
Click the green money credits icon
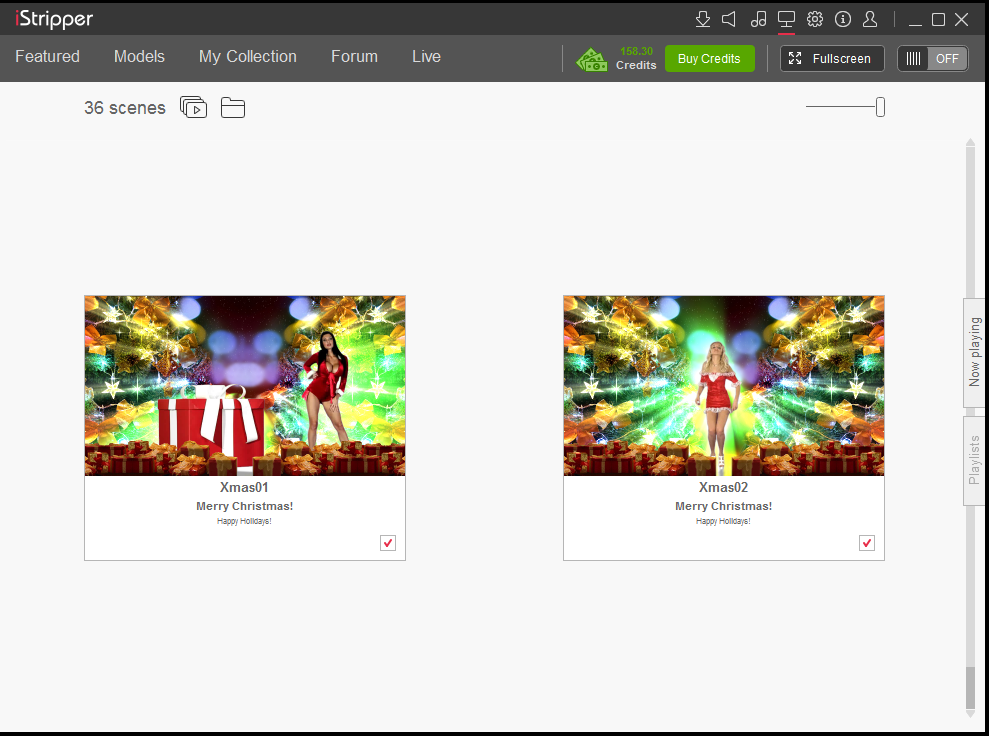point(592,60)
